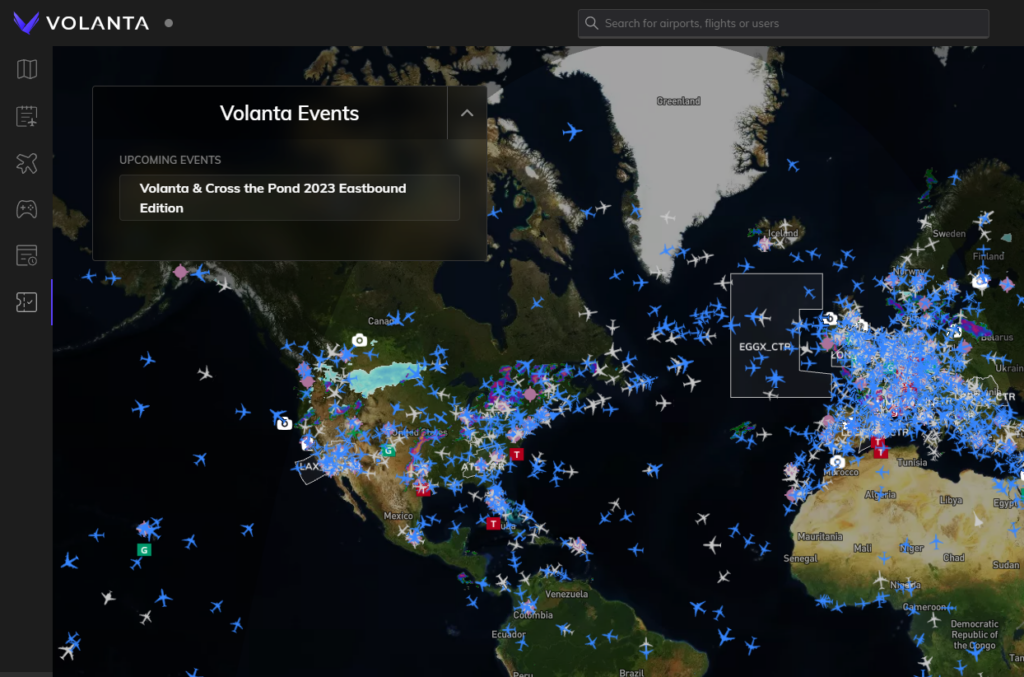This screenshot has width=1024, height=677.
Task: Open the map view from sidebar
Action: [x=27, y=69]
